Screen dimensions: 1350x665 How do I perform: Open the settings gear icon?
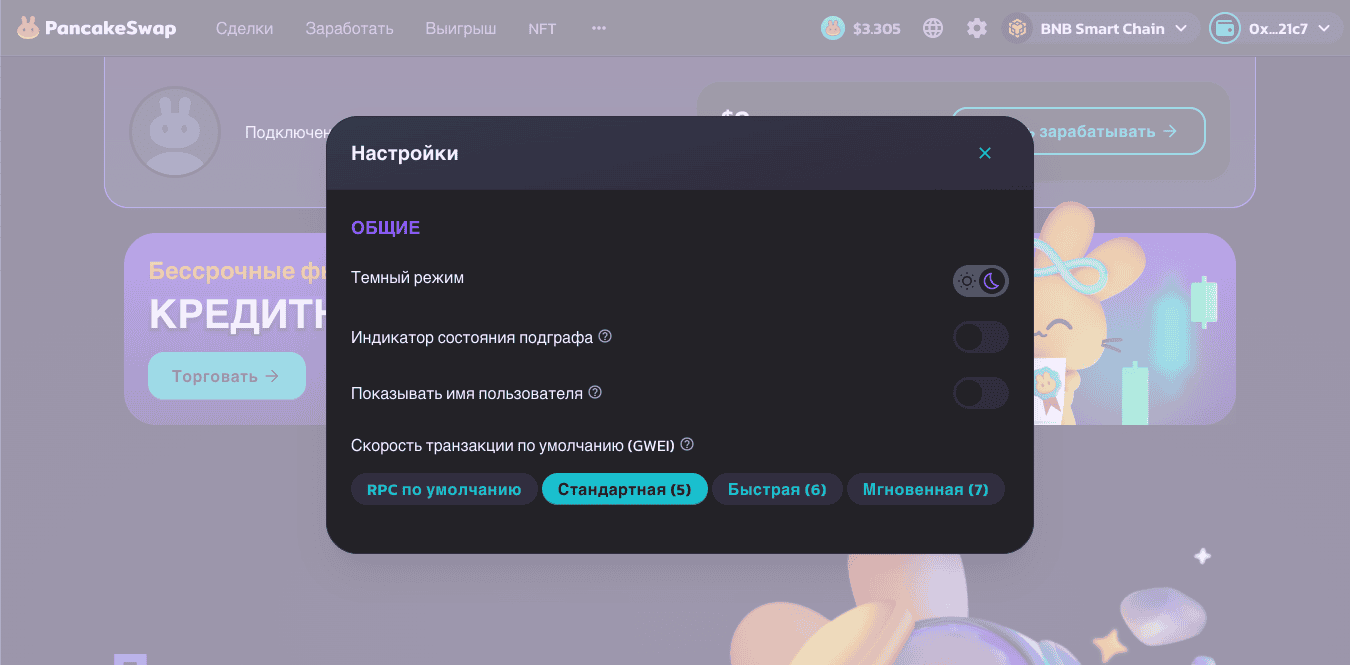point(977,28)
